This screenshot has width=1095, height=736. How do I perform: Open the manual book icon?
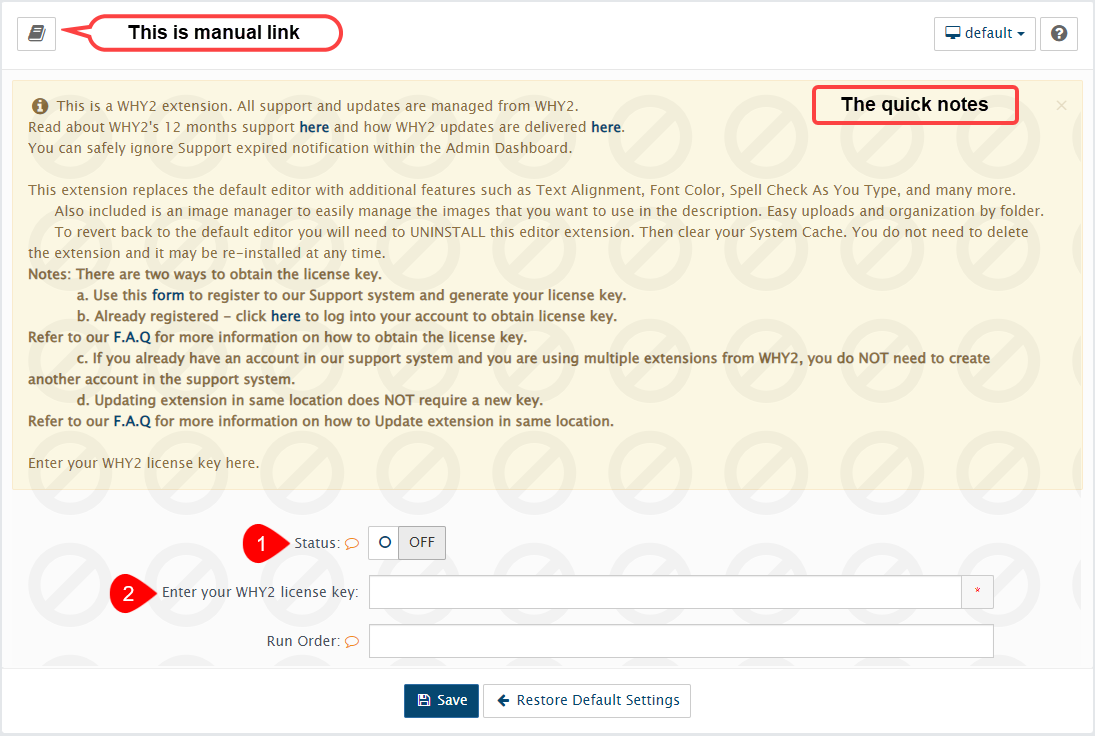(37, 33)
